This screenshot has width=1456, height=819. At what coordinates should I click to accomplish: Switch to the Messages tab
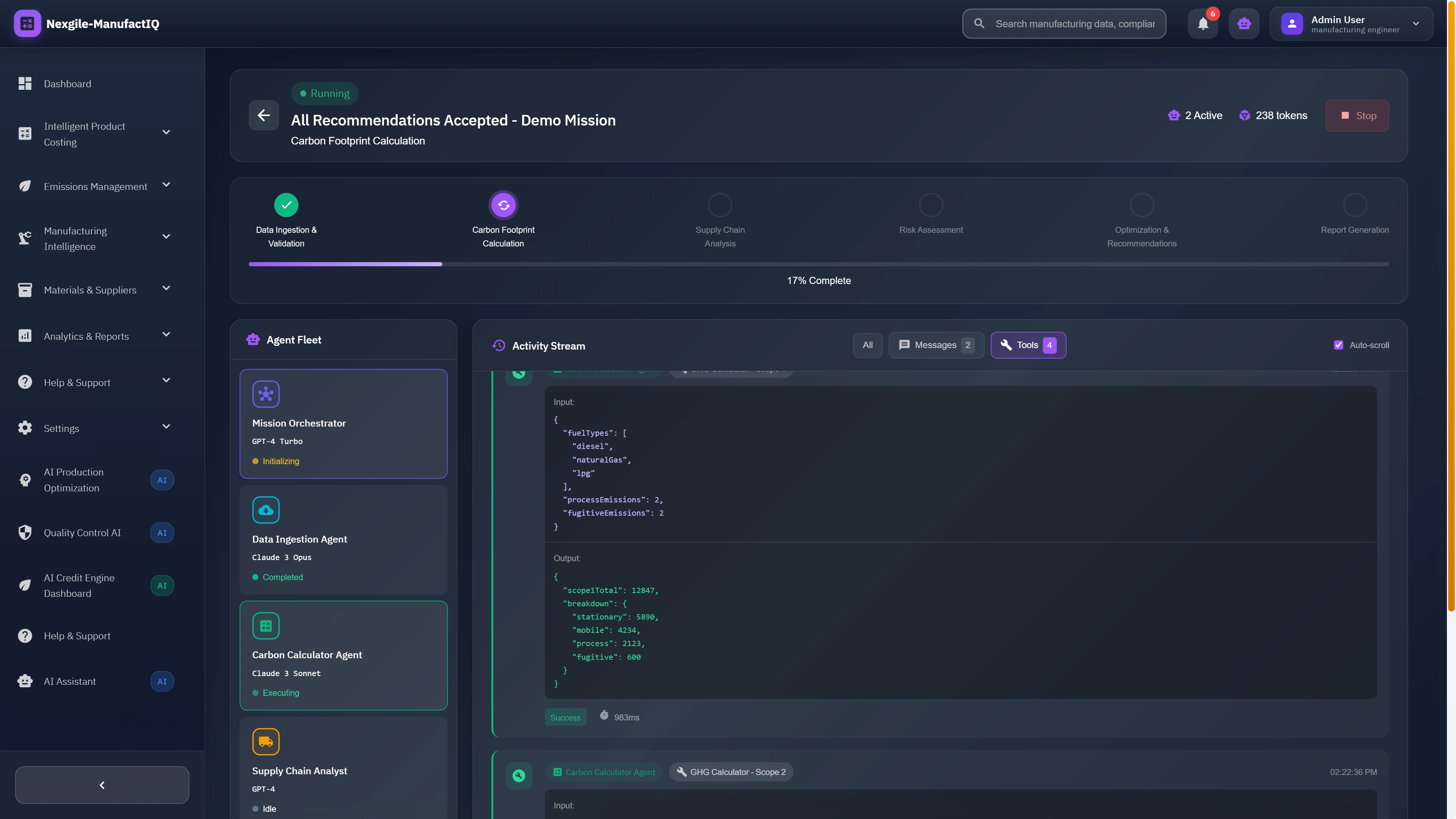pyautogui.click(x=936, y=345)
